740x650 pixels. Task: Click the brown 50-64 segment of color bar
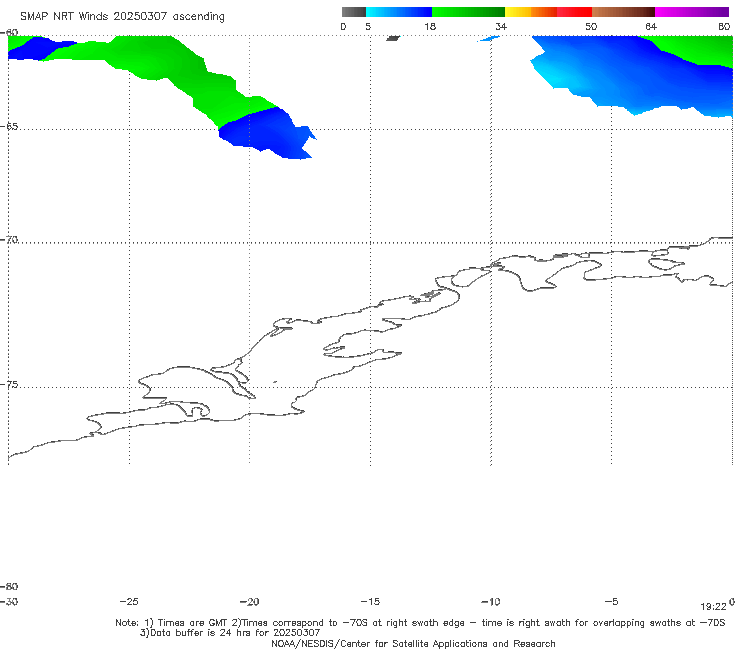tap(623, 12)
